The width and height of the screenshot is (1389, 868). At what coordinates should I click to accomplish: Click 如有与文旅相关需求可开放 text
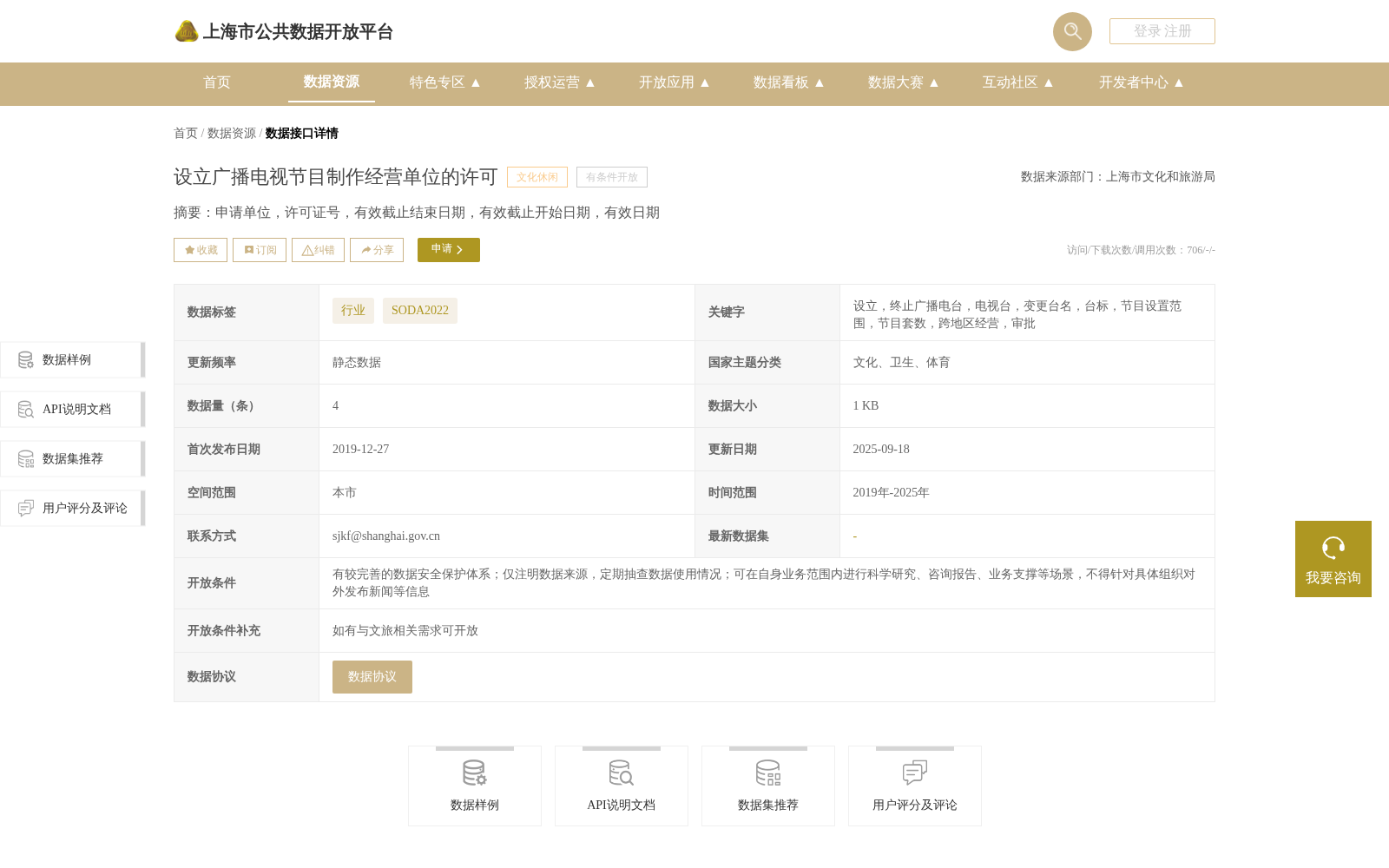[405, 631]
